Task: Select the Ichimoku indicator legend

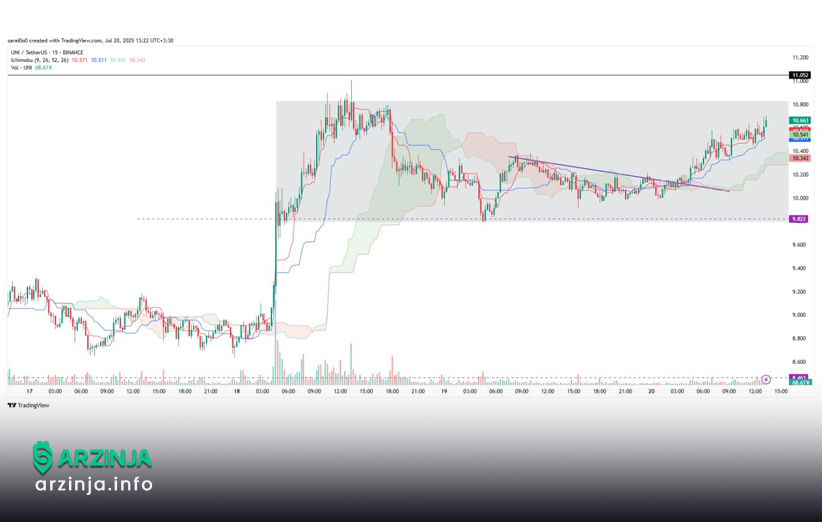Action: [x=40, y=60]
